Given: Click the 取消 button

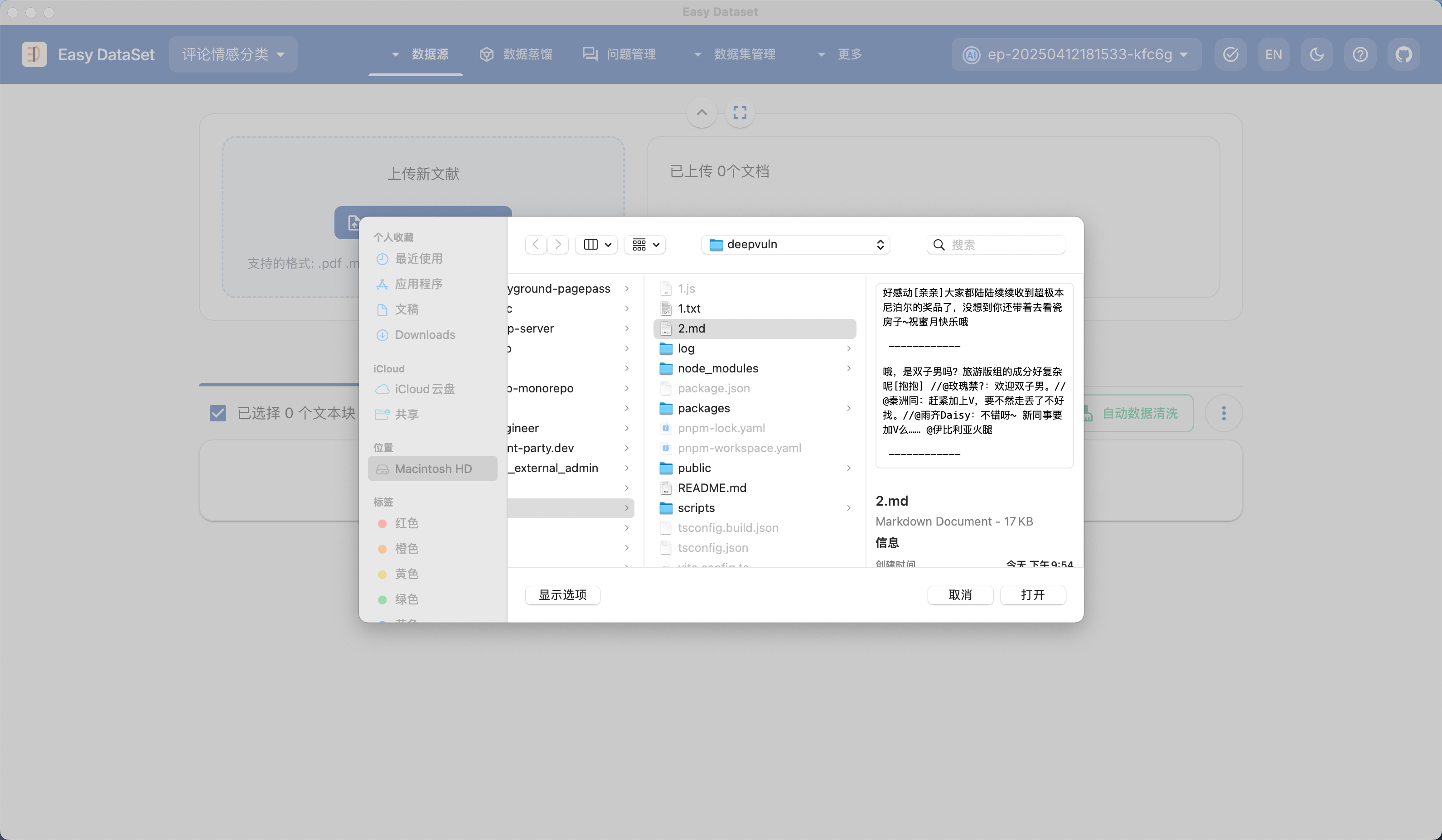Looking at the screenshot, I should [960, 594].
